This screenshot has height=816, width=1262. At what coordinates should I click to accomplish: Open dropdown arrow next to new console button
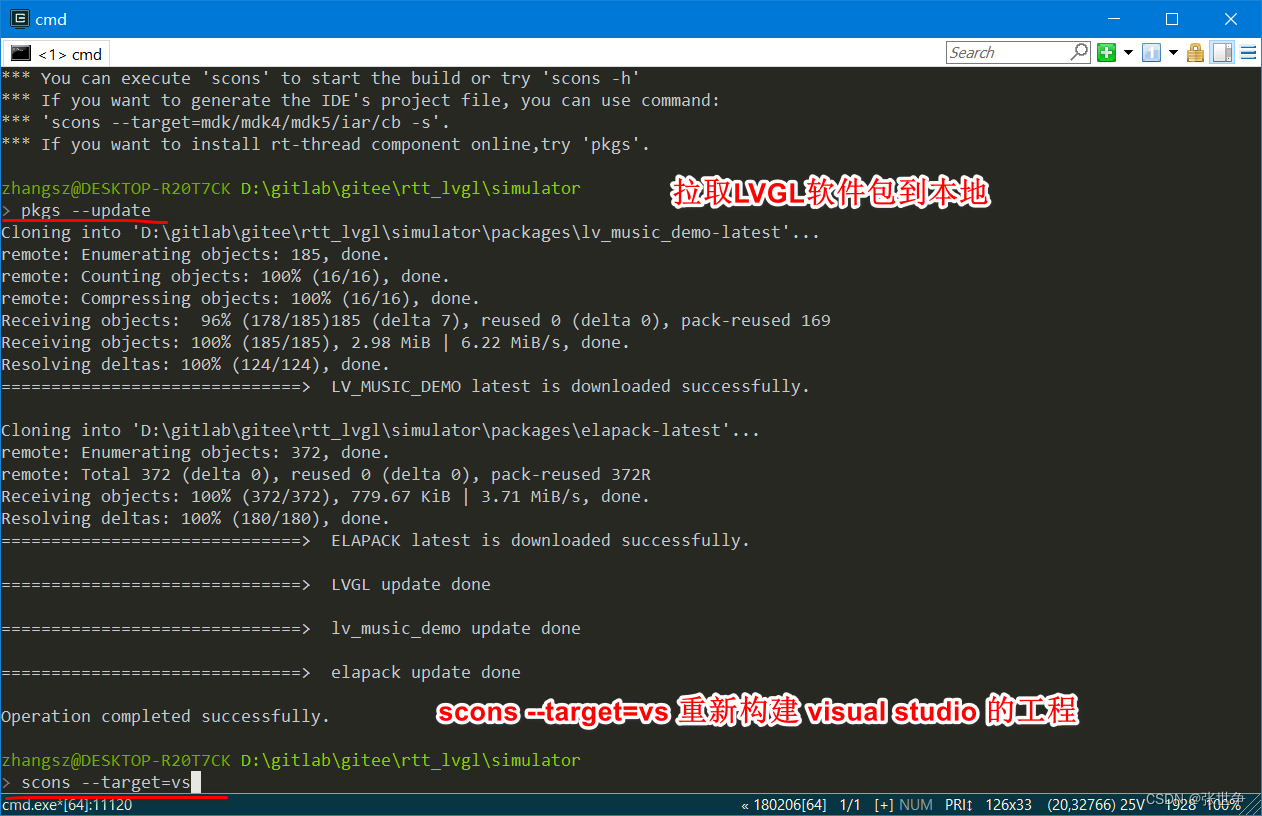point(1127,52)
